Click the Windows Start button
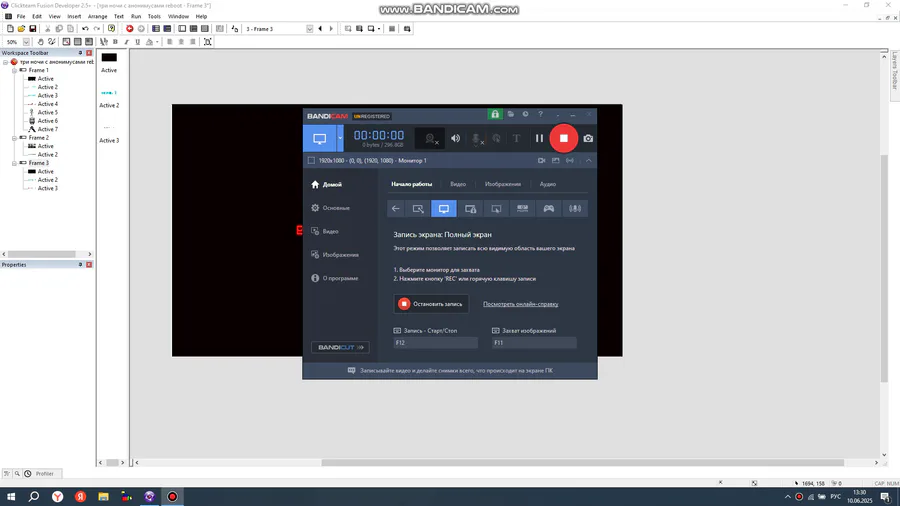 pos(11,497)
